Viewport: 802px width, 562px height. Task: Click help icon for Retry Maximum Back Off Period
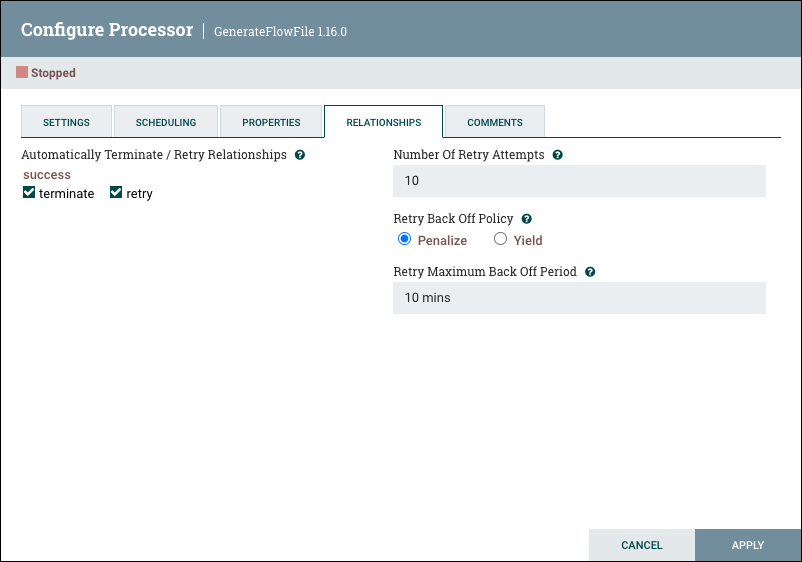pyautogui.click(x=590, y=272)
